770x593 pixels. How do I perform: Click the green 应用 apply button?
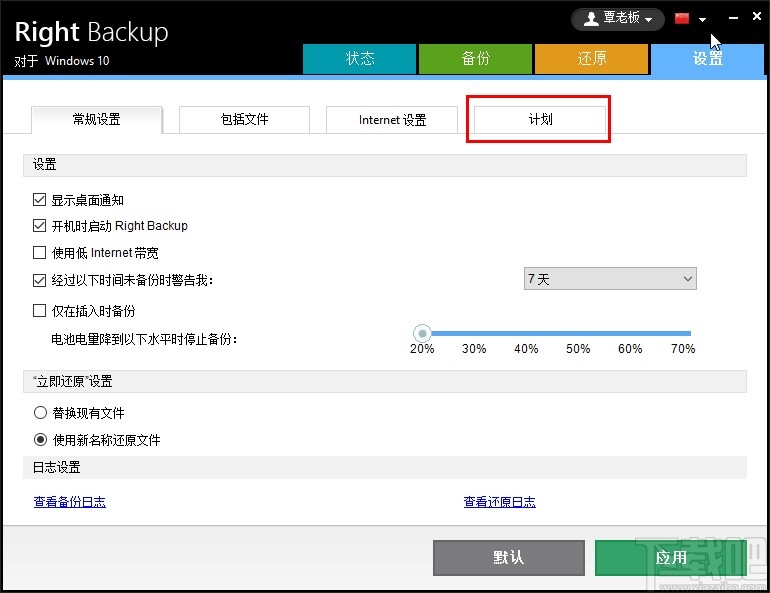(671, 558)
